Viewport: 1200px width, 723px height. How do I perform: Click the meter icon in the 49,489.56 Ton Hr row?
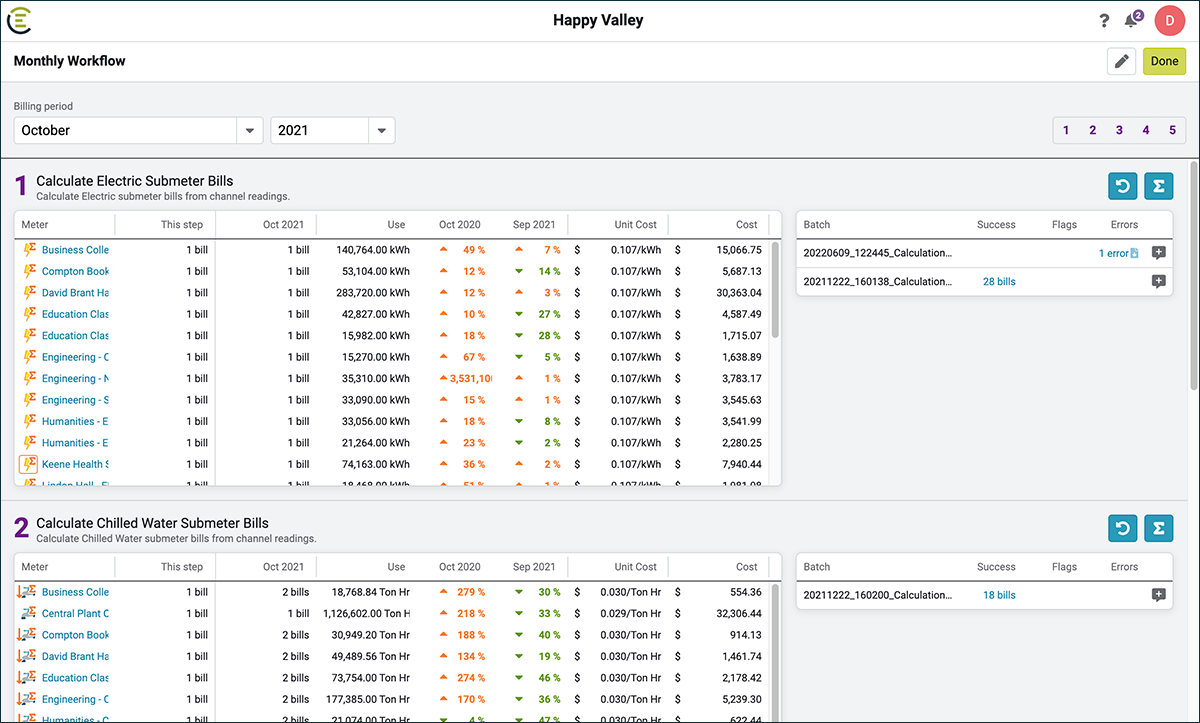point(28,657)
